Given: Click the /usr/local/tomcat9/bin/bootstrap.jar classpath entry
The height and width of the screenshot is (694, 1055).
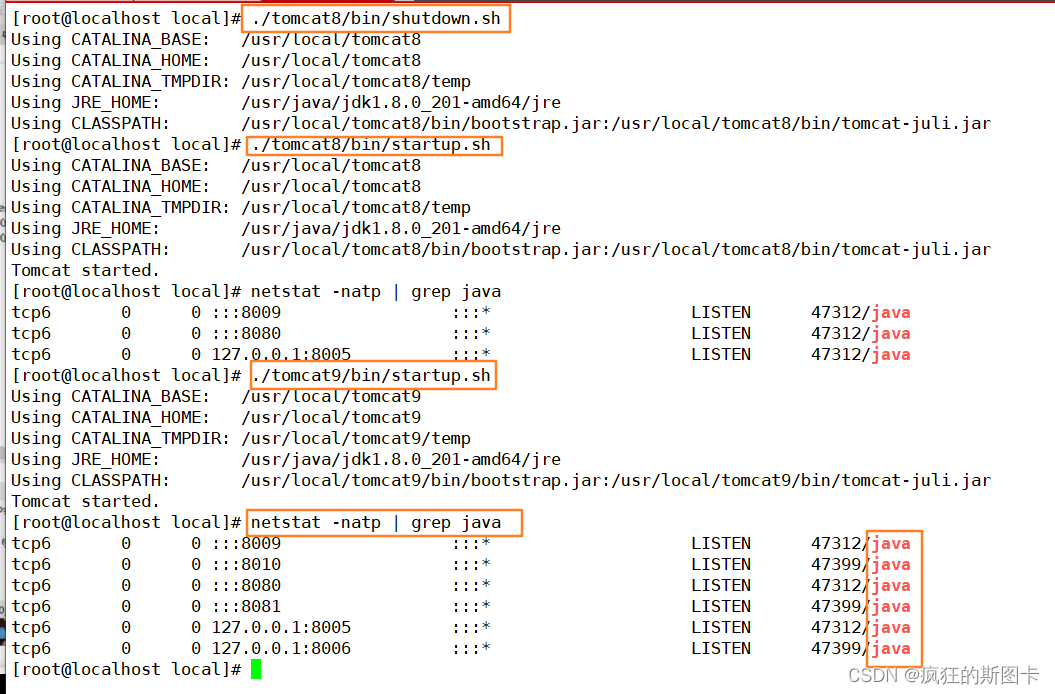Looking at the screenshot, I should [422, 481].
